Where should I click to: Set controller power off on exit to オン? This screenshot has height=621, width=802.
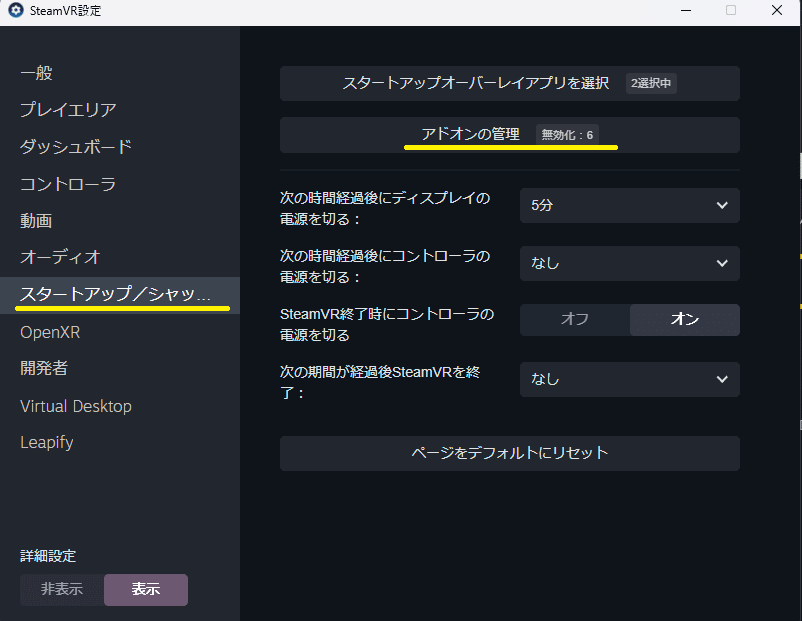pyautogui.click(x=684, y=320)
